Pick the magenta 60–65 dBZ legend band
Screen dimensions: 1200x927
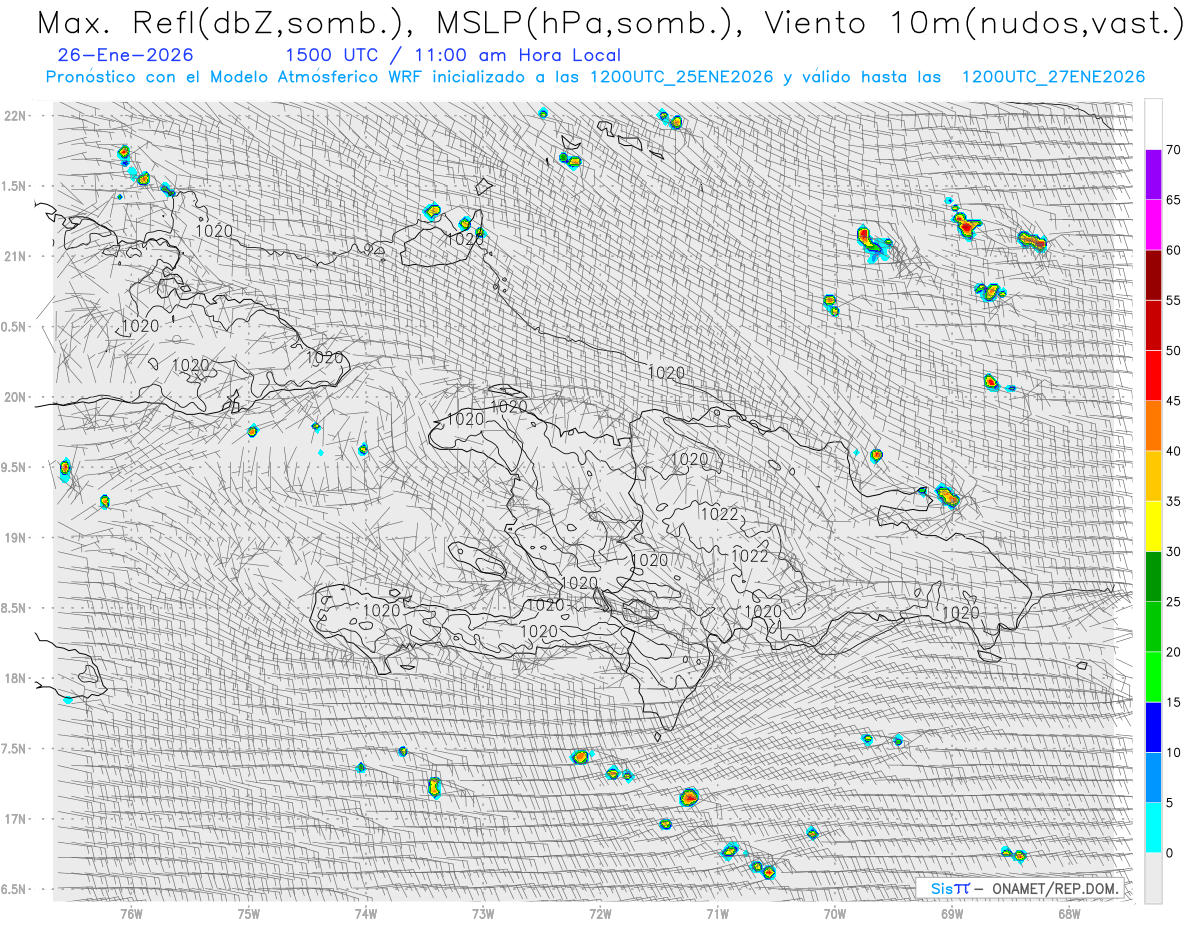coord(1153,225)
